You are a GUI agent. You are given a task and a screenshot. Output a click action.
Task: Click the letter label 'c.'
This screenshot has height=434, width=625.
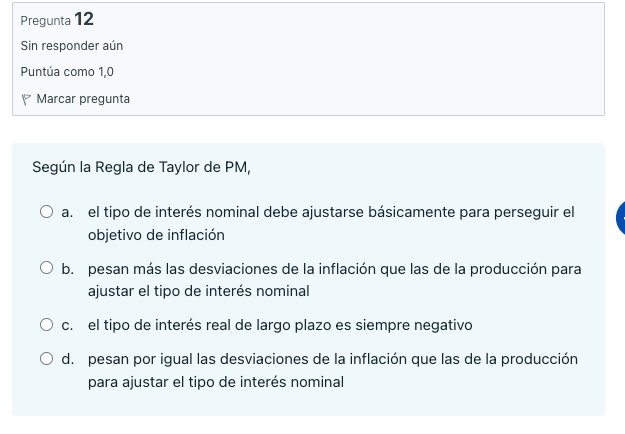pos(68,325)
